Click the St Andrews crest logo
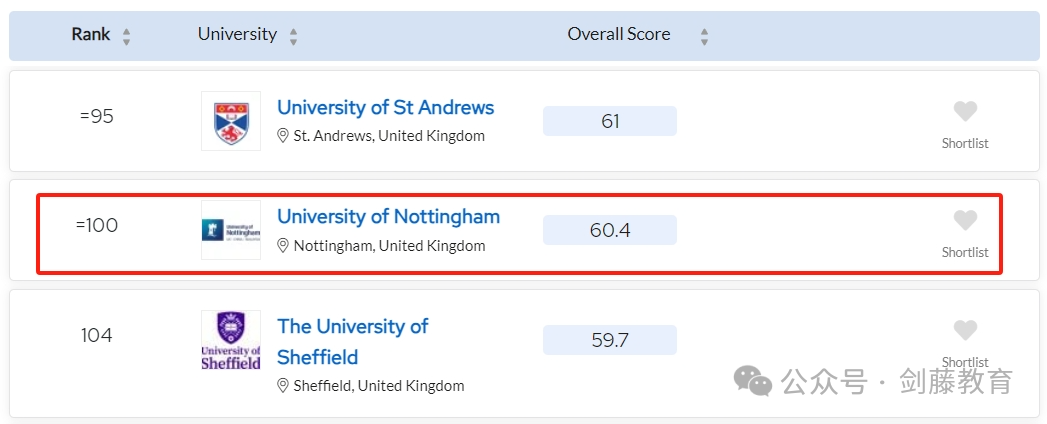Viewport: 1047px width, 424px height. (231, 121)
